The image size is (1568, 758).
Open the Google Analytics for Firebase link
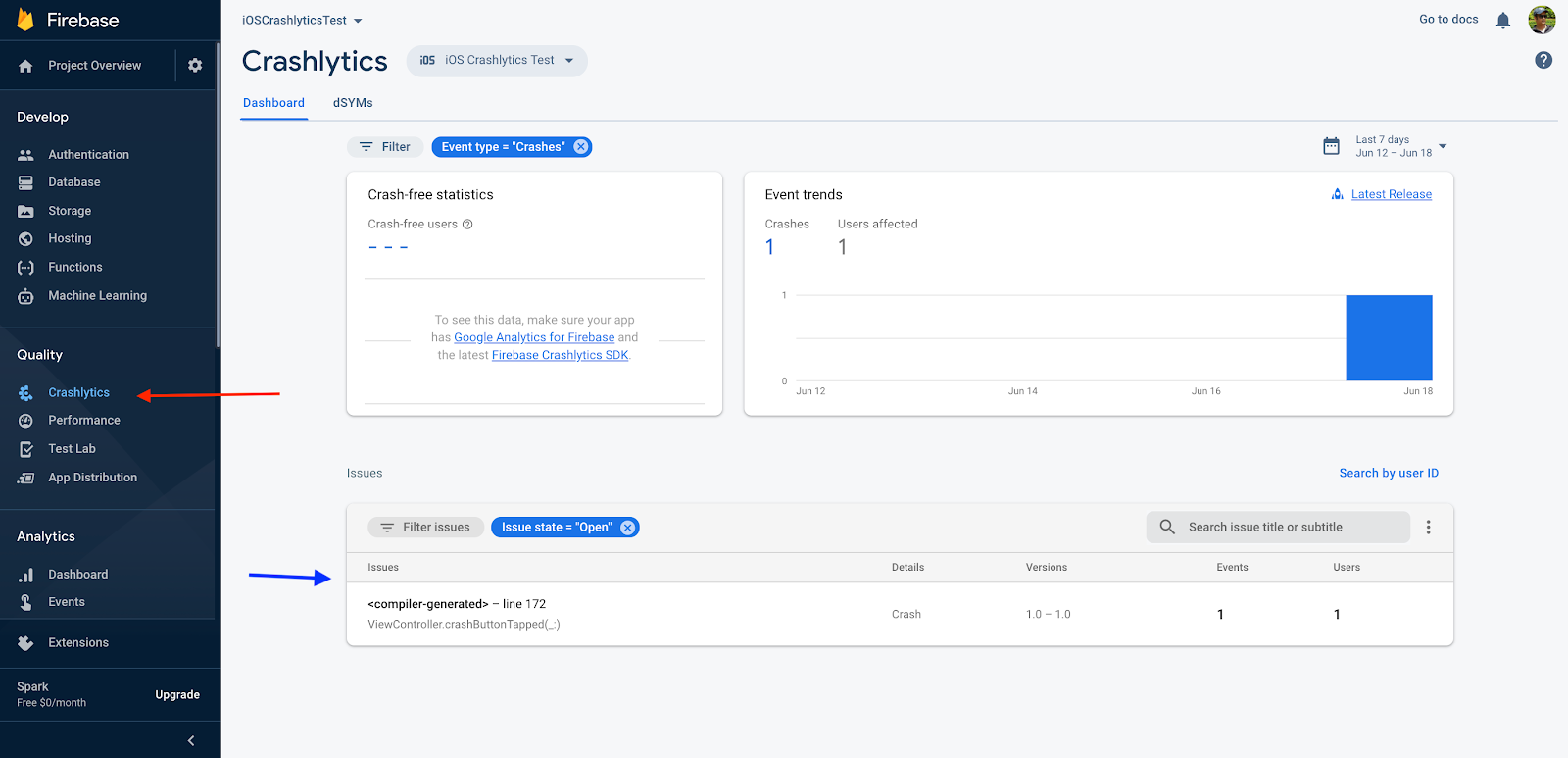pyautogui.click(x=534, y=337)
